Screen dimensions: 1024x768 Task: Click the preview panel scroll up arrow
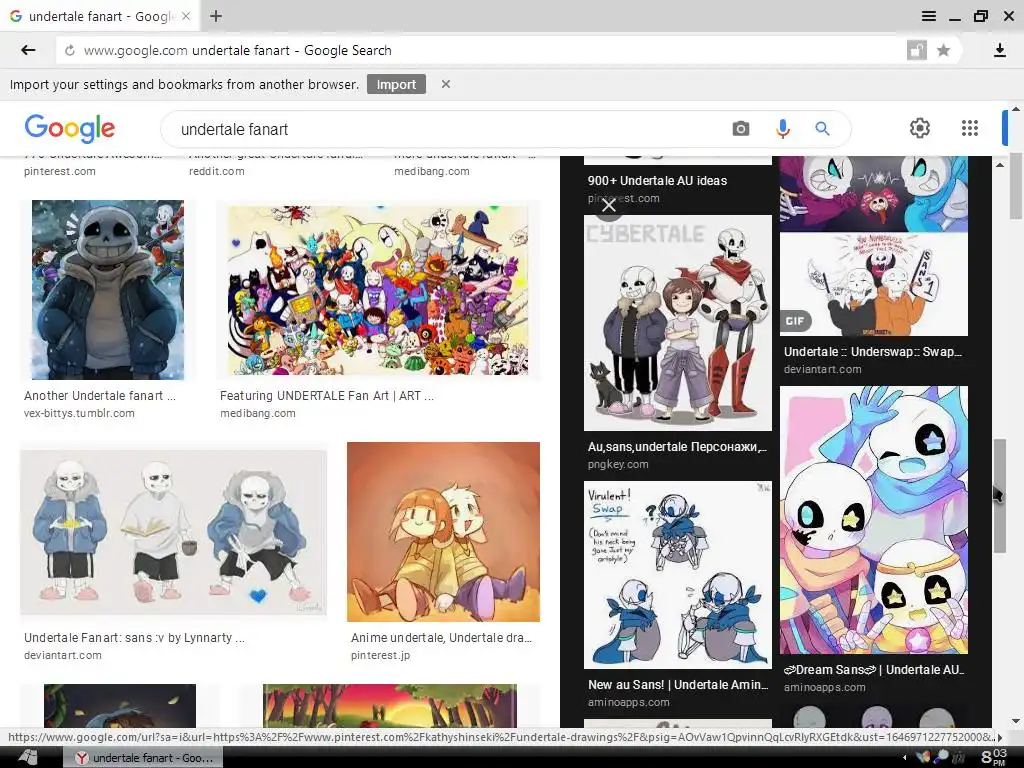[1000, 165]
